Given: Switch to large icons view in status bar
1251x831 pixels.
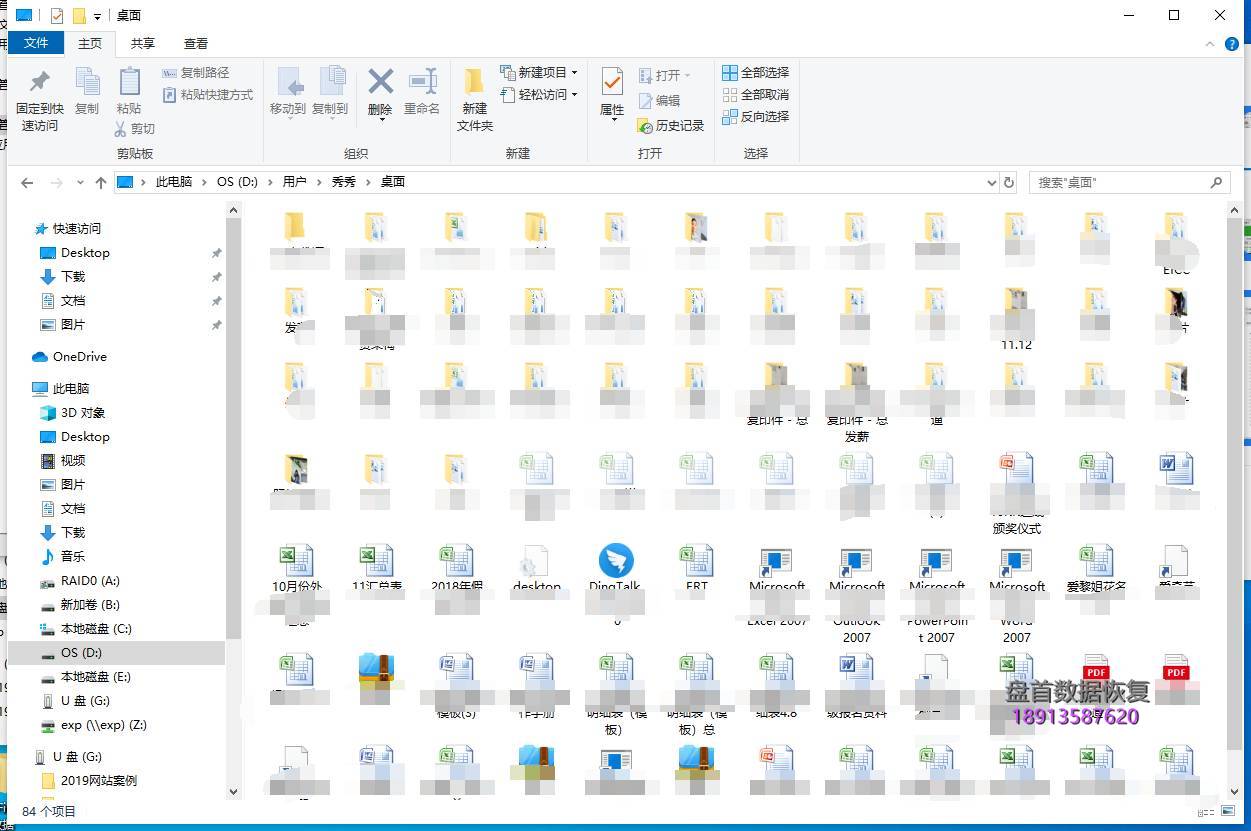Looking at the screenshot, I should click(1229, 812).
